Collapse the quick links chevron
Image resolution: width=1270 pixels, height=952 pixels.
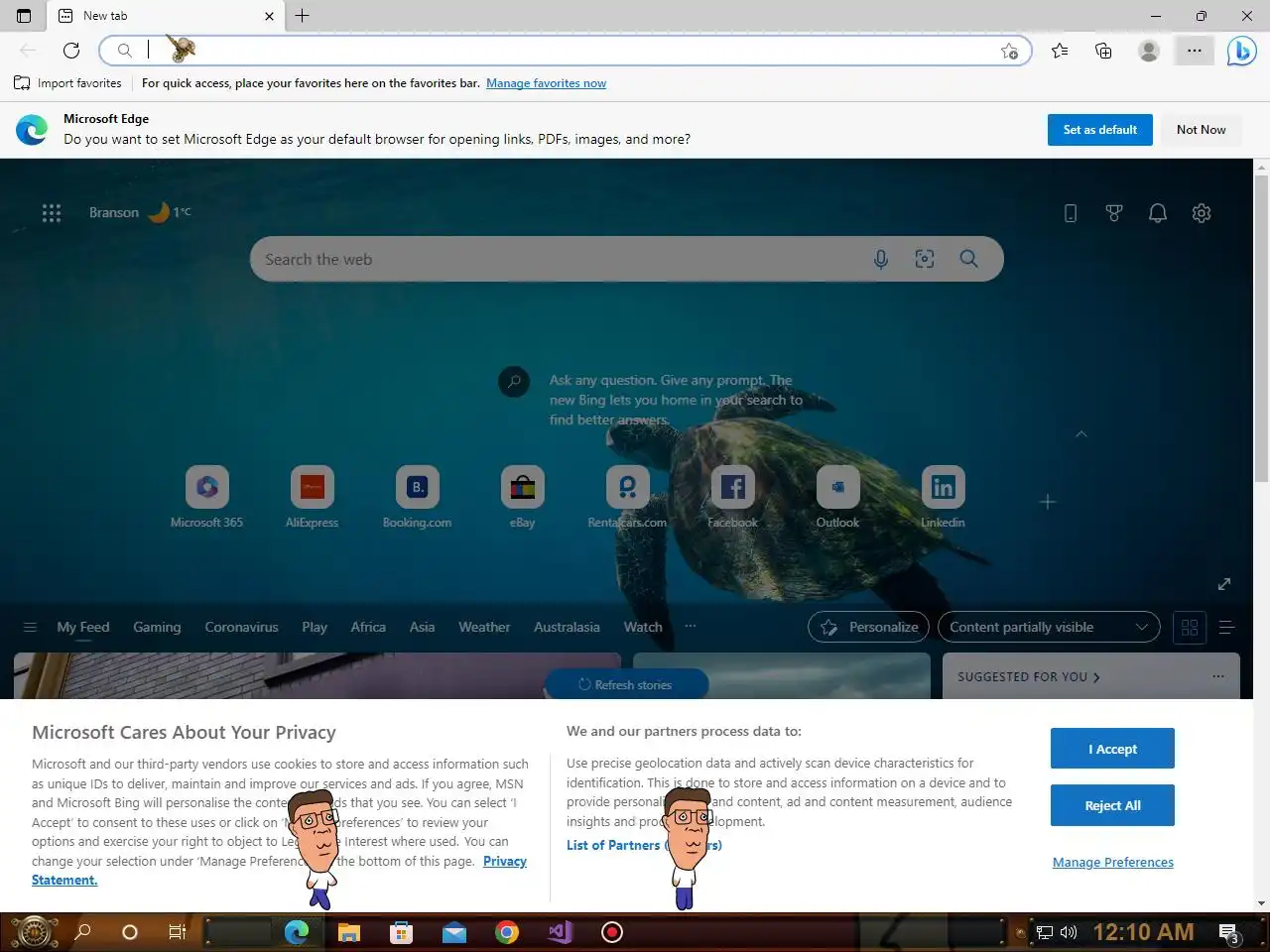coord(1081,434)
